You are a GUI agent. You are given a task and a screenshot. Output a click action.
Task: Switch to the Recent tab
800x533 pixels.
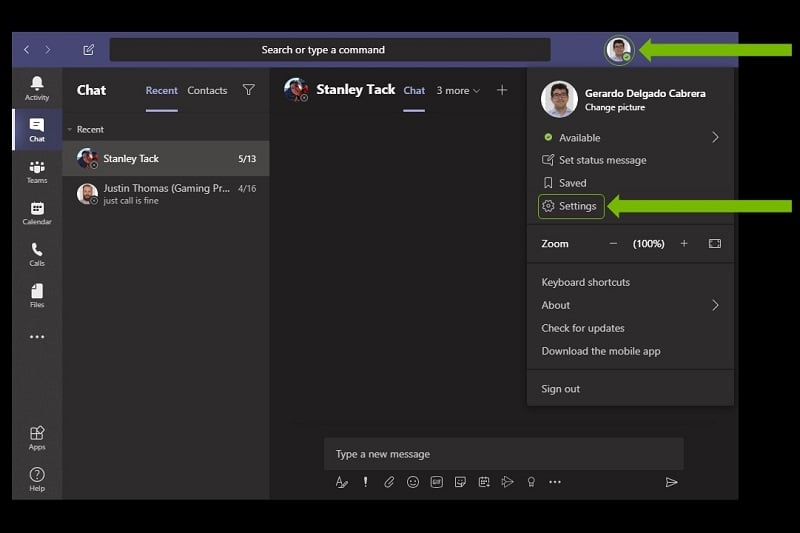click(161, 90)
